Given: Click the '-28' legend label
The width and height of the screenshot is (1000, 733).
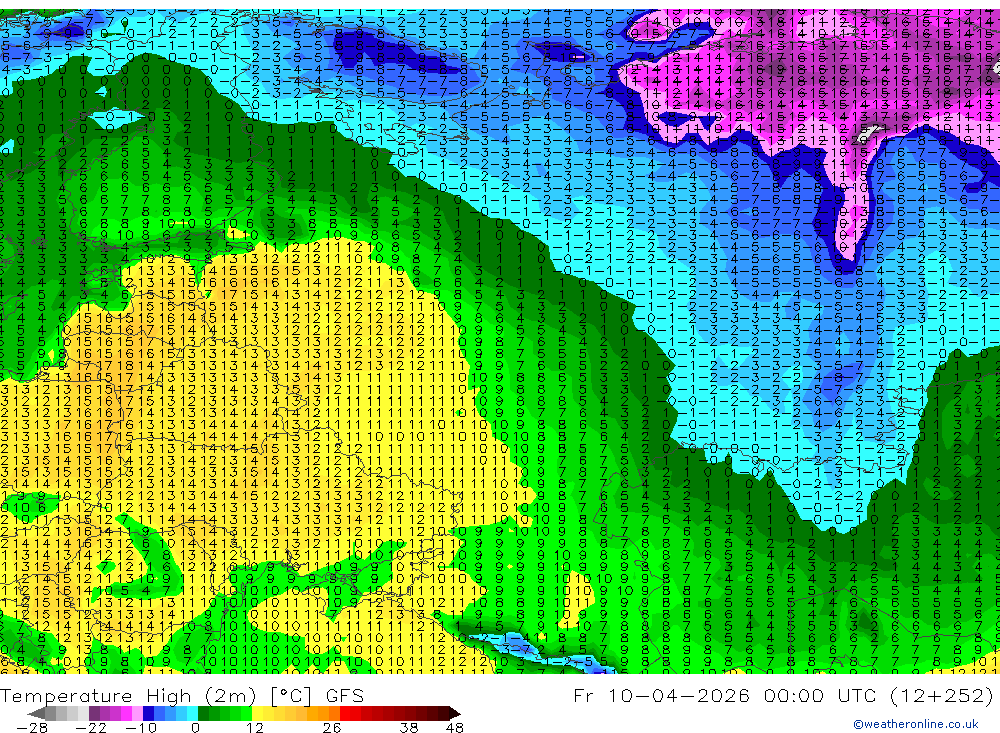Looking at the screenshot, I should (x=32, y=728).
